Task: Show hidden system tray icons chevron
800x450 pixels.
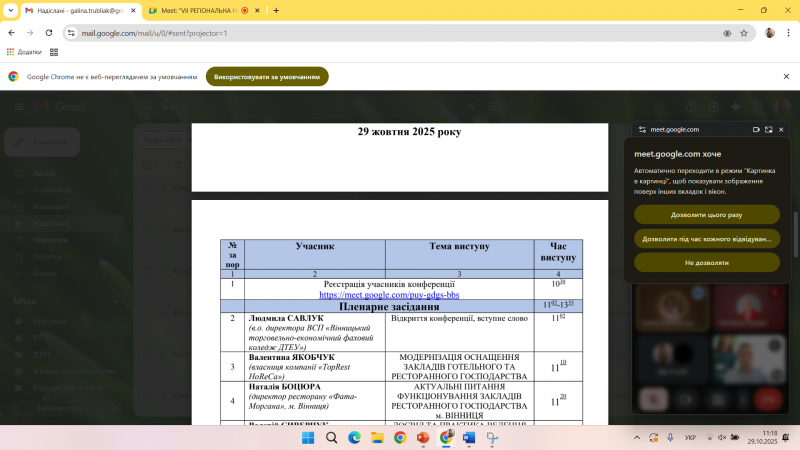Action: [x=638, y=437]
